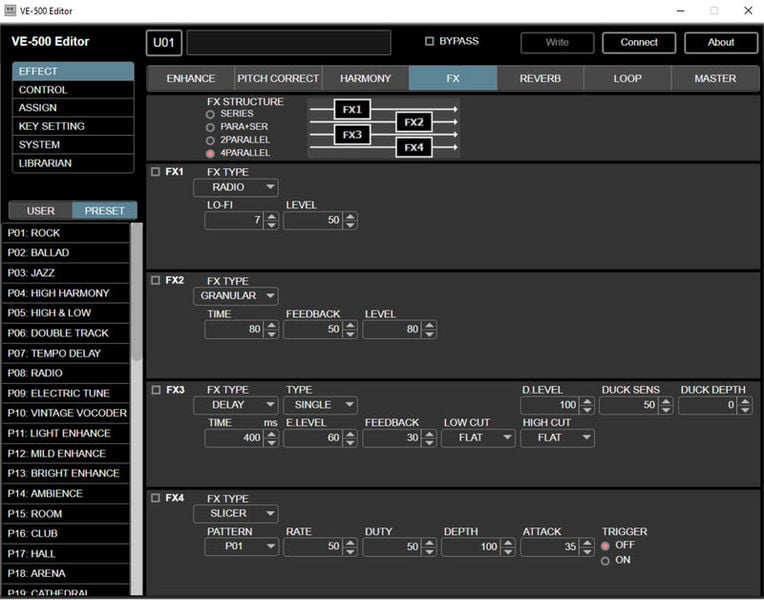This screenshot has height=600, width=764.
Task: Select preset P01: ROCK
Action: pyautogui.click(x=65, y=233)
